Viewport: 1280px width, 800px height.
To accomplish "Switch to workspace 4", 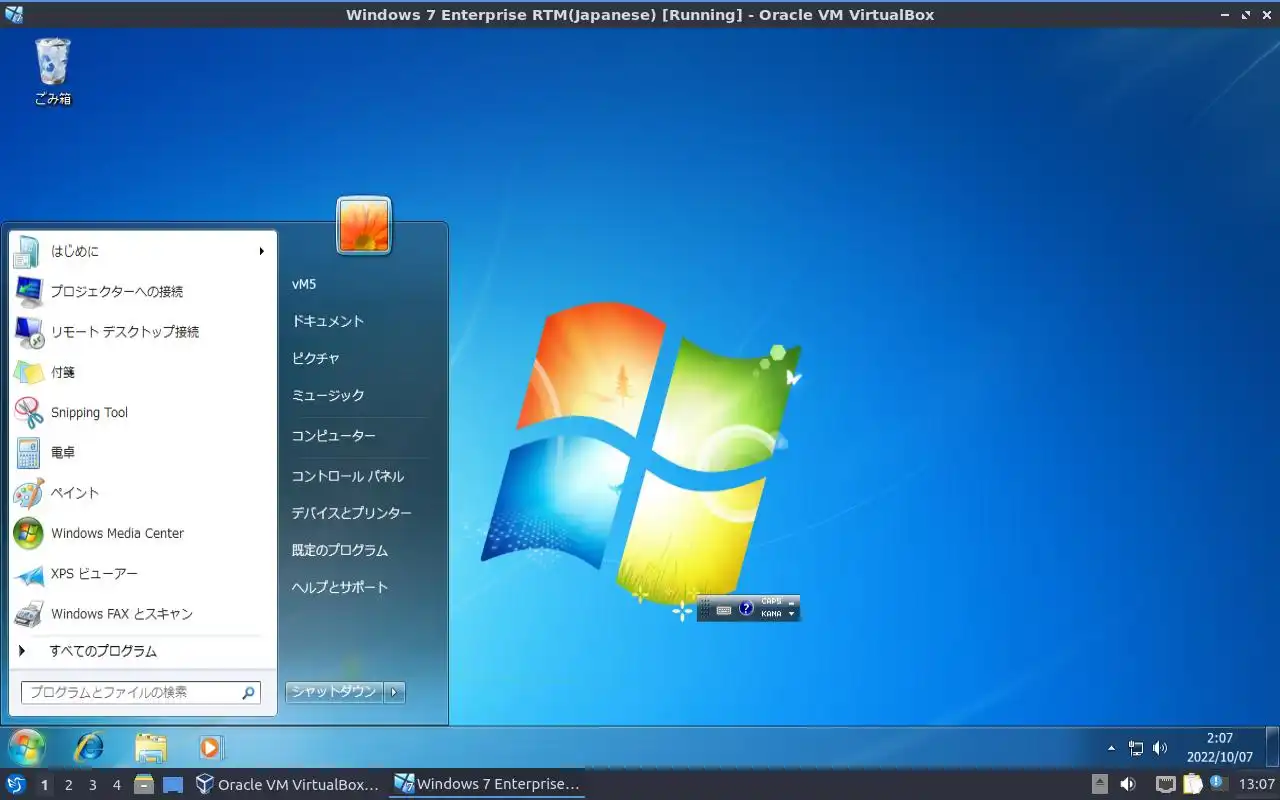I will click(116, 785).
